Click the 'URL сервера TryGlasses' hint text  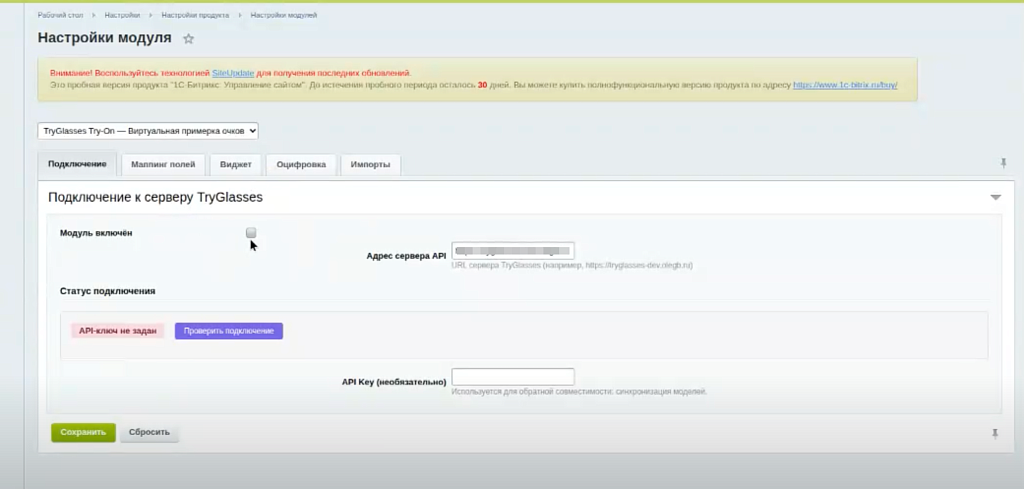(x=572, y=266)
